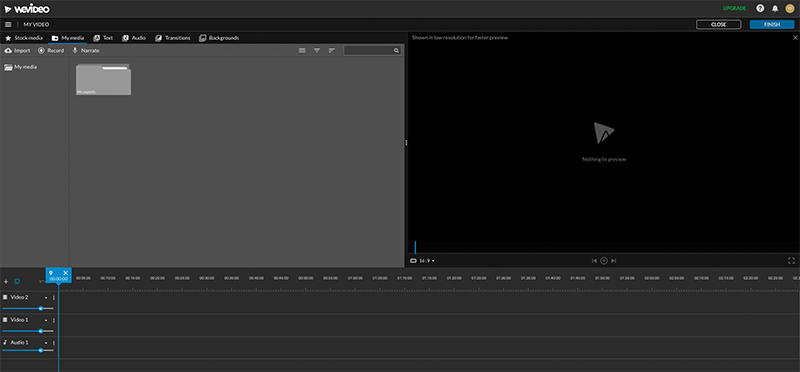Start recording with the Record icon
The width and height of the screenshot is (800, 372).
(x=41, y=51)
